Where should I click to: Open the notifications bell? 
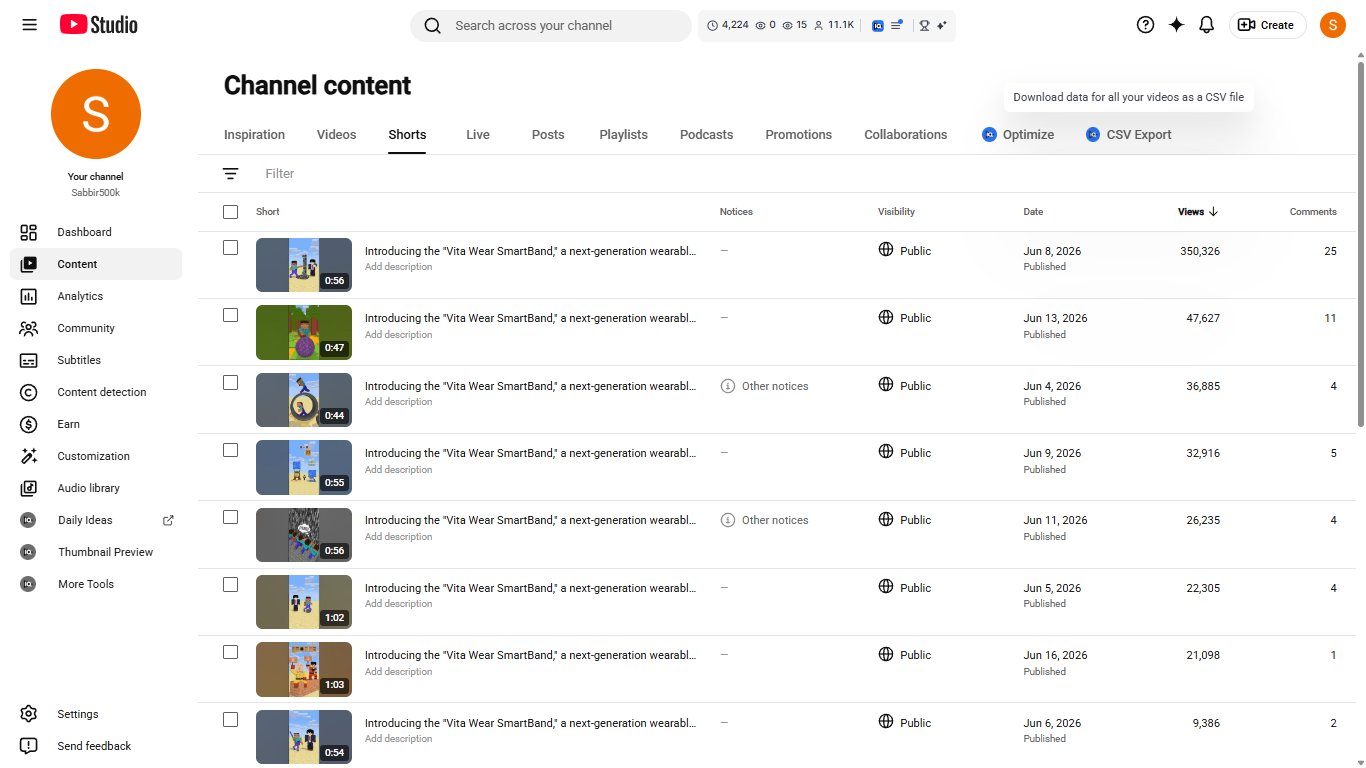pyautogui.click(x=1207, y=25)
